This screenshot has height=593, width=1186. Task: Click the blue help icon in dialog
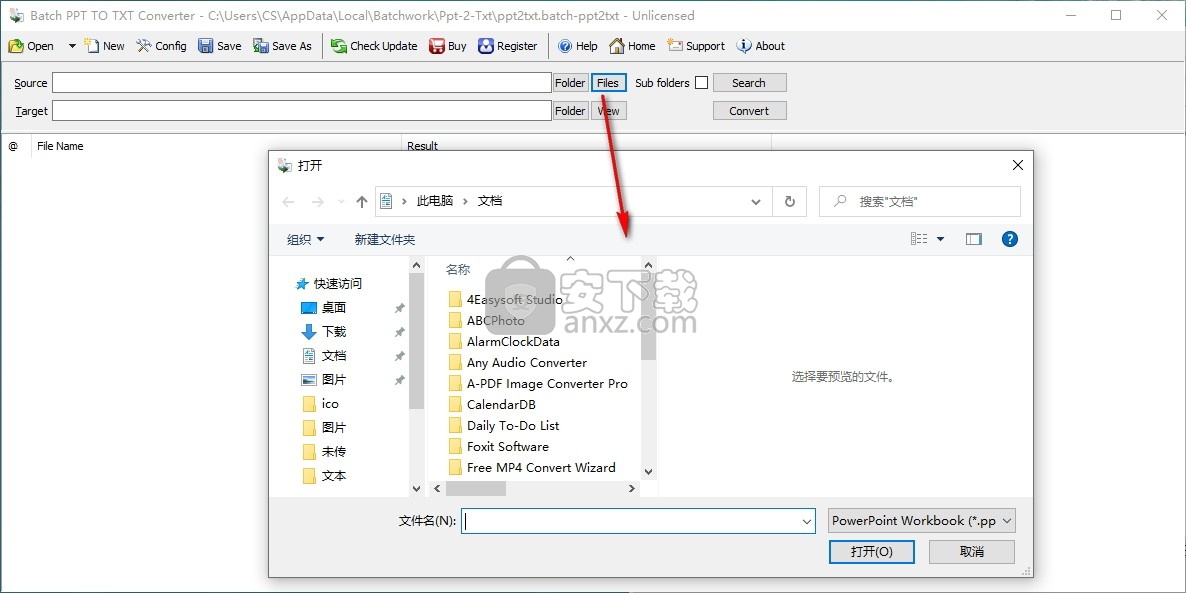1010,239
